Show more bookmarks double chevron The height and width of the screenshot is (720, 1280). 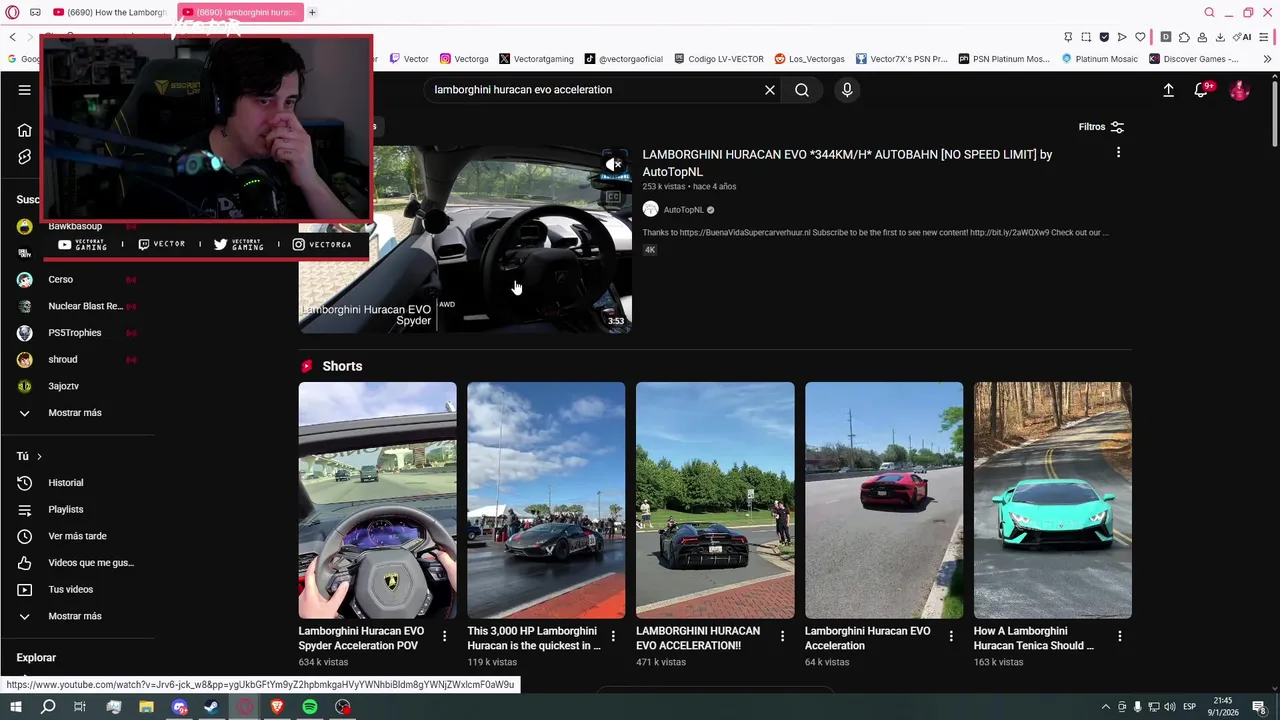tap(1267, 59)
